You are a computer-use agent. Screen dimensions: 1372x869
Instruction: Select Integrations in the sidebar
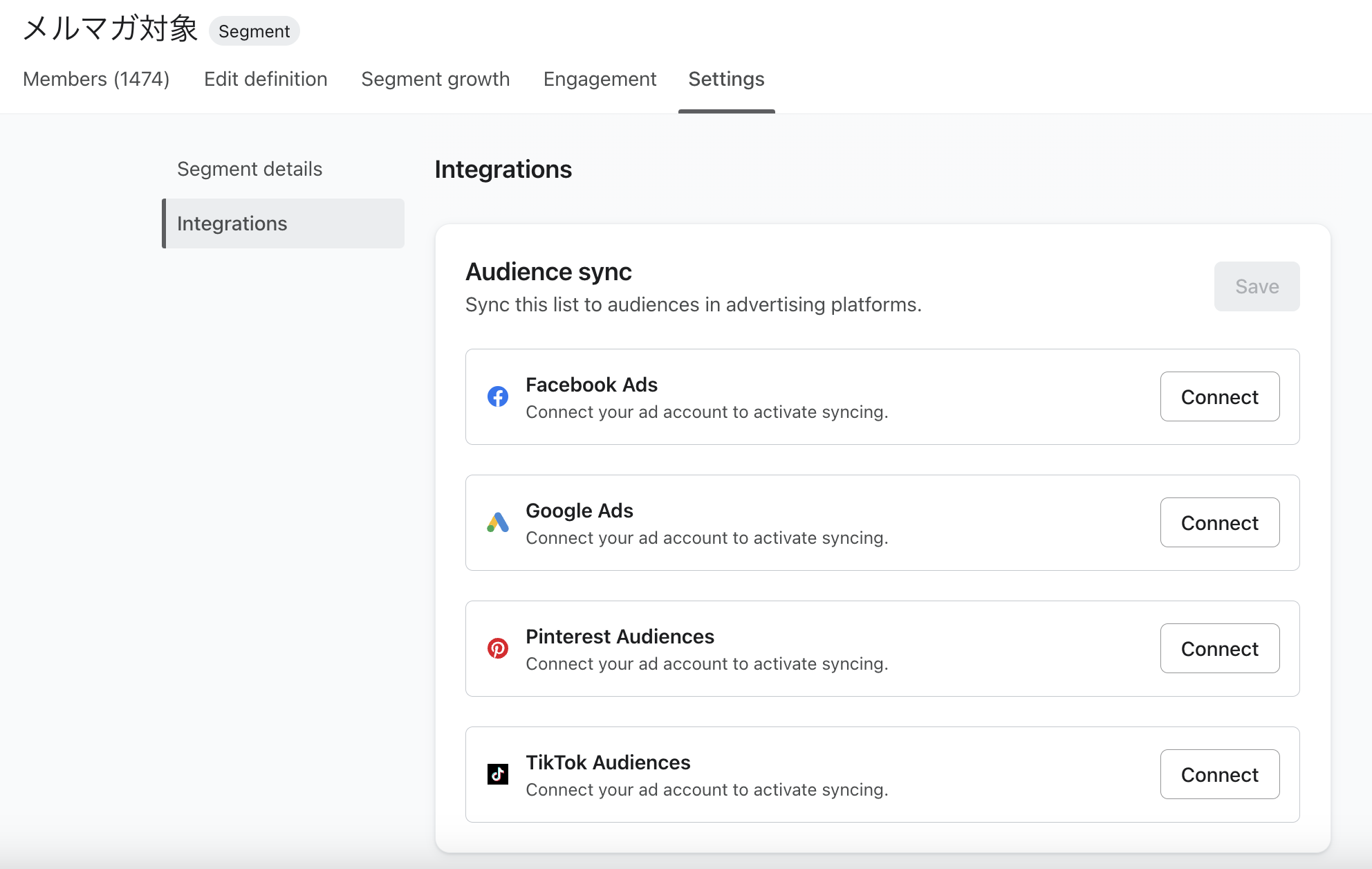(284, 223)
